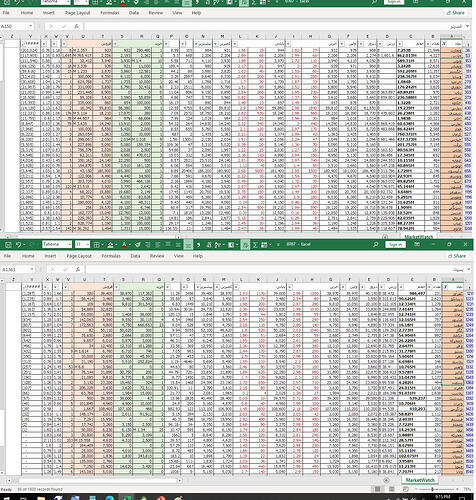Click the 9:15 PM clock in taskbar
The height and width of the screenshot is (500, 476).
[443, 497]
